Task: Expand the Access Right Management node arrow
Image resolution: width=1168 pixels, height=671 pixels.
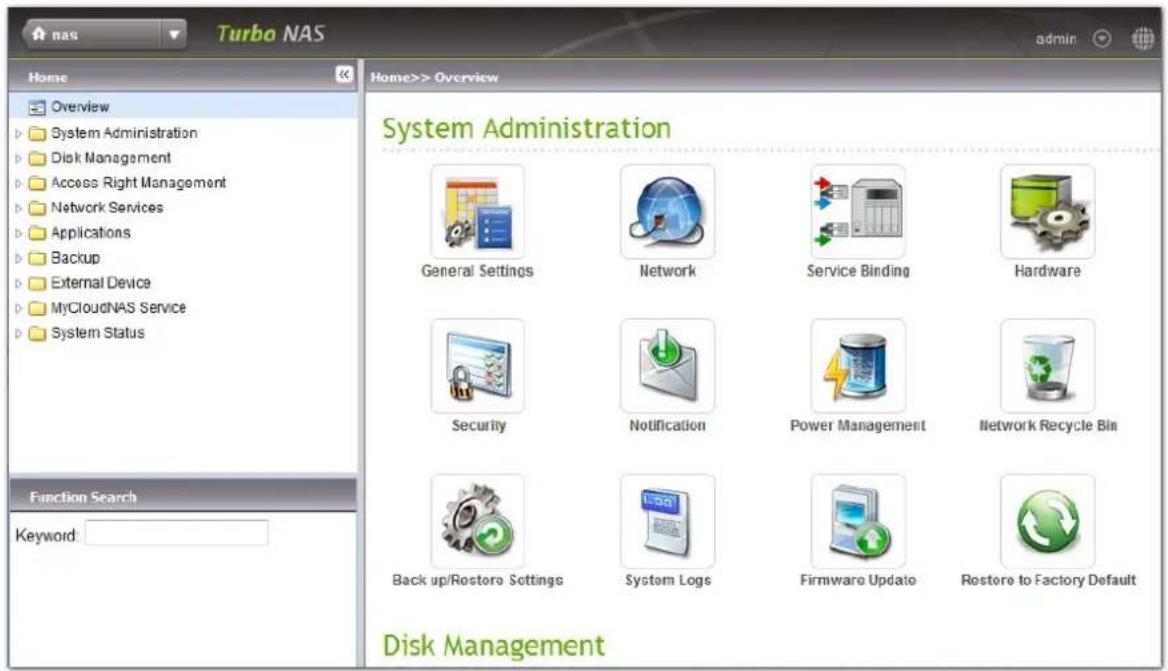Action: [x=19, y=183]
